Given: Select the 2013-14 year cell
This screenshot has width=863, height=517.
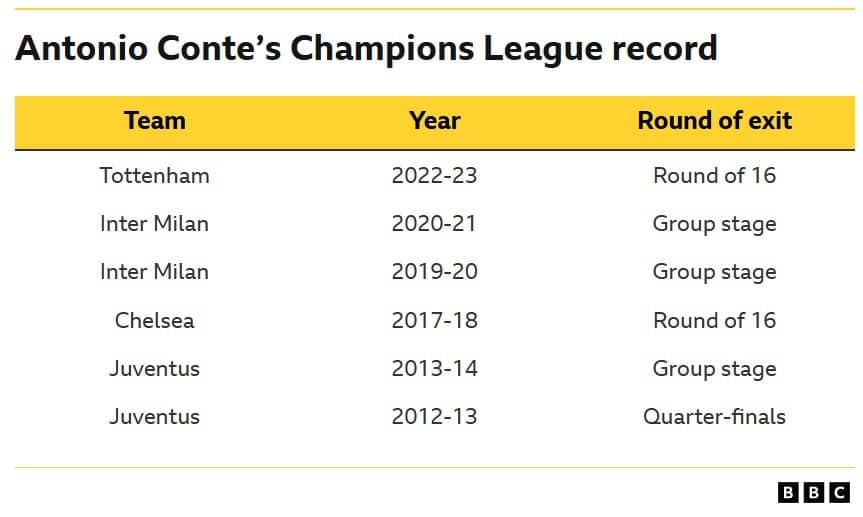Looking at the screenshot, I should 434,369.
